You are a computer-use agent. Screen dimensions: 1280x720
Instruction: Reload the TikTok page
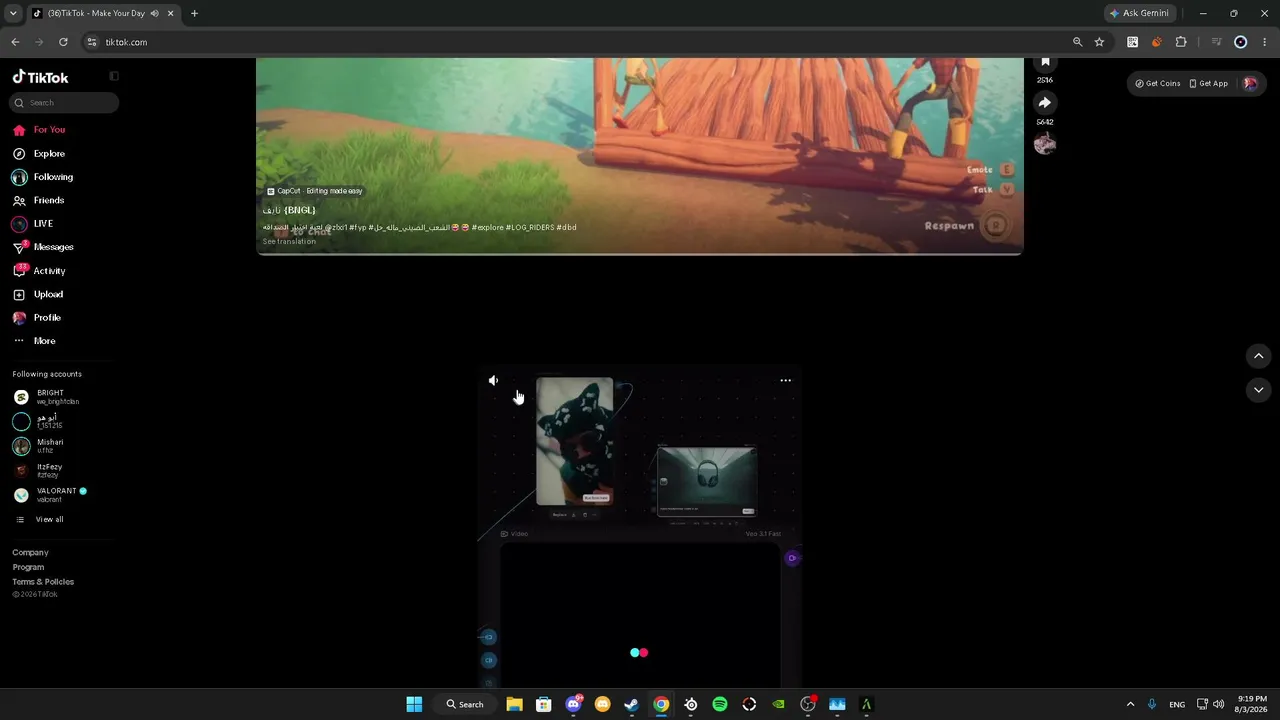(63, 42)
